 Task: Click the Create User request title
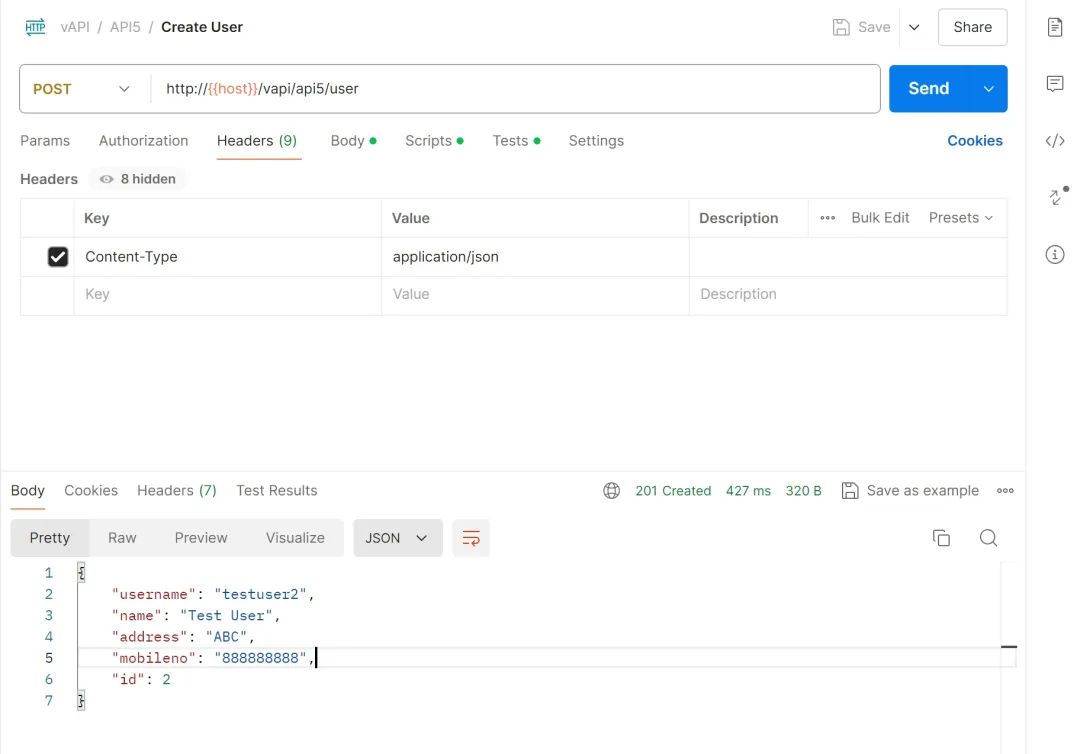pos(202,27)
